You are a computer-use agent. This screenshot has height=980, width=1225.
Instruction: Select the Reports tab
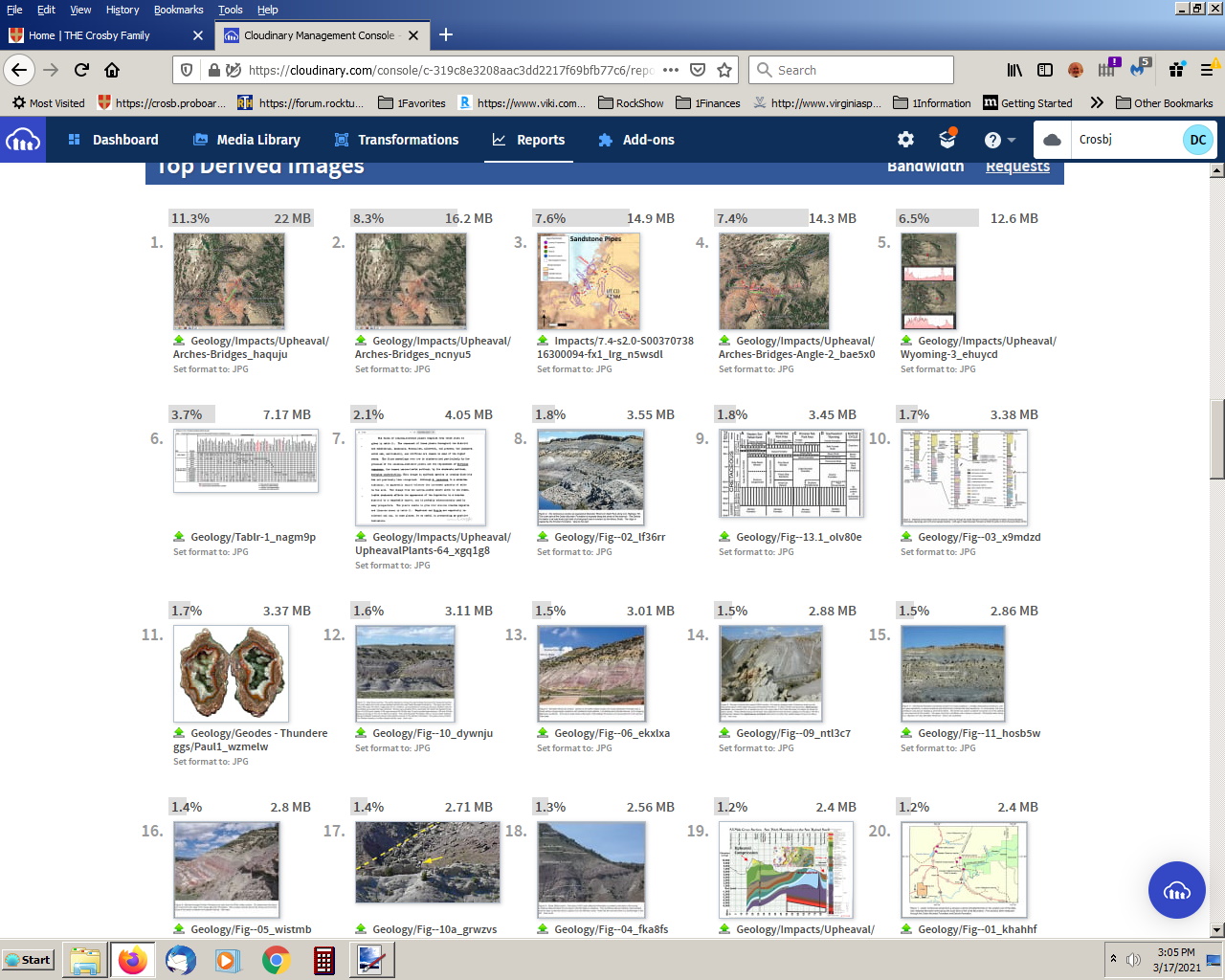coord(528,140)
